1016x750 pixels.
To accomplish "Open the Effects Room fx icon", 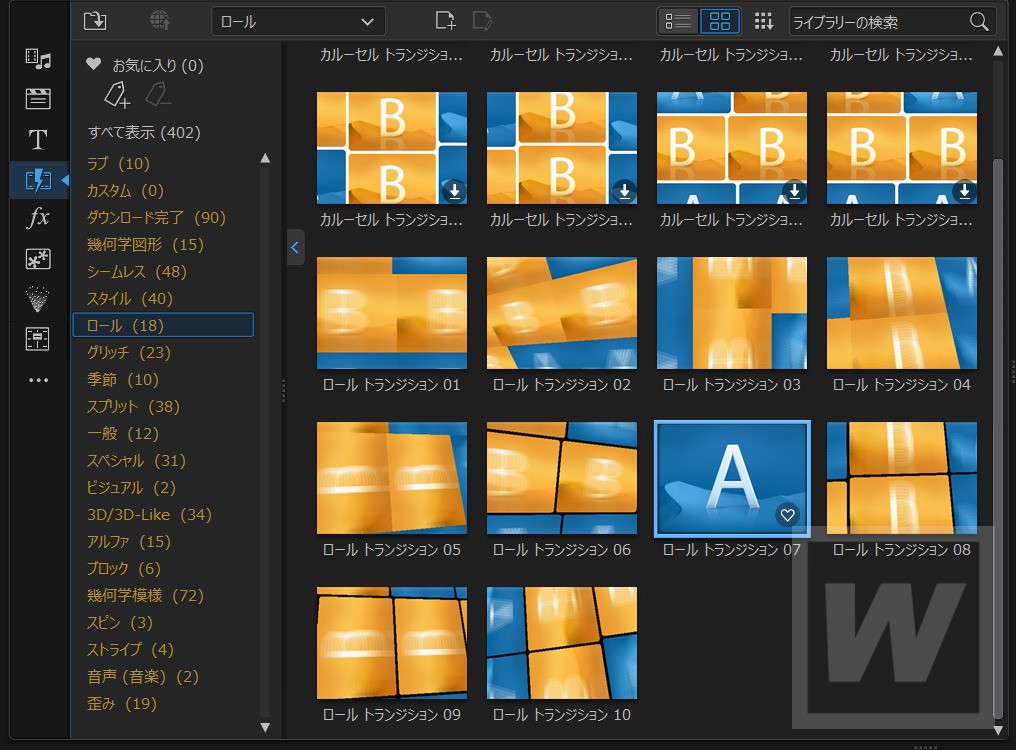I will 38,217.
